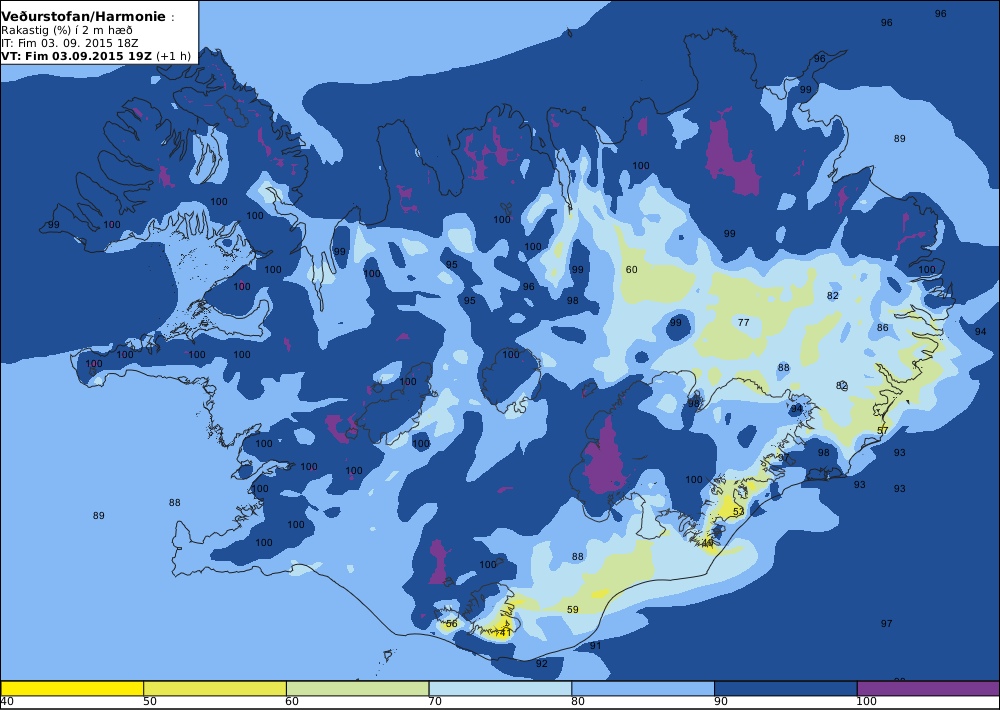Click the dark blue 90–100 legend swatch
Image resolution: width=1000 pixels, height=710 pixels.
786,688
